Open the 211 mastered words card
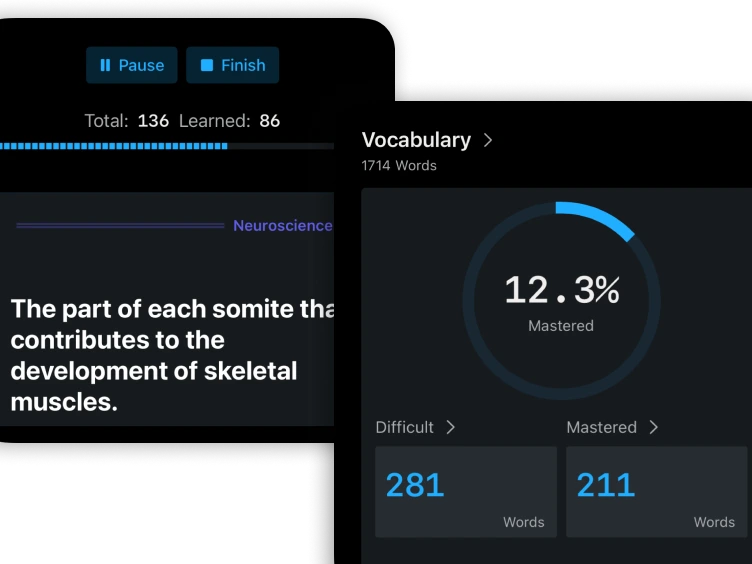The height and width of the screenshot is (564, 752). point(656,492)
